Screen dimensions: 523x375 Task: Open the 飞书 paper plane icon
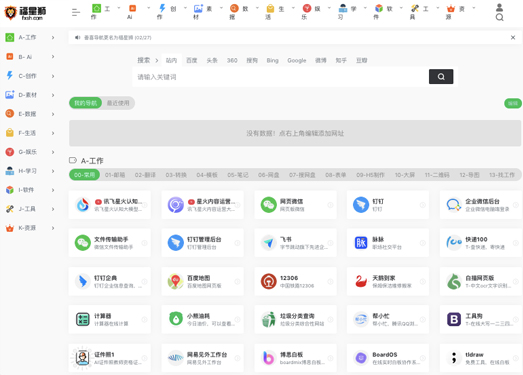tap(269, 243)
